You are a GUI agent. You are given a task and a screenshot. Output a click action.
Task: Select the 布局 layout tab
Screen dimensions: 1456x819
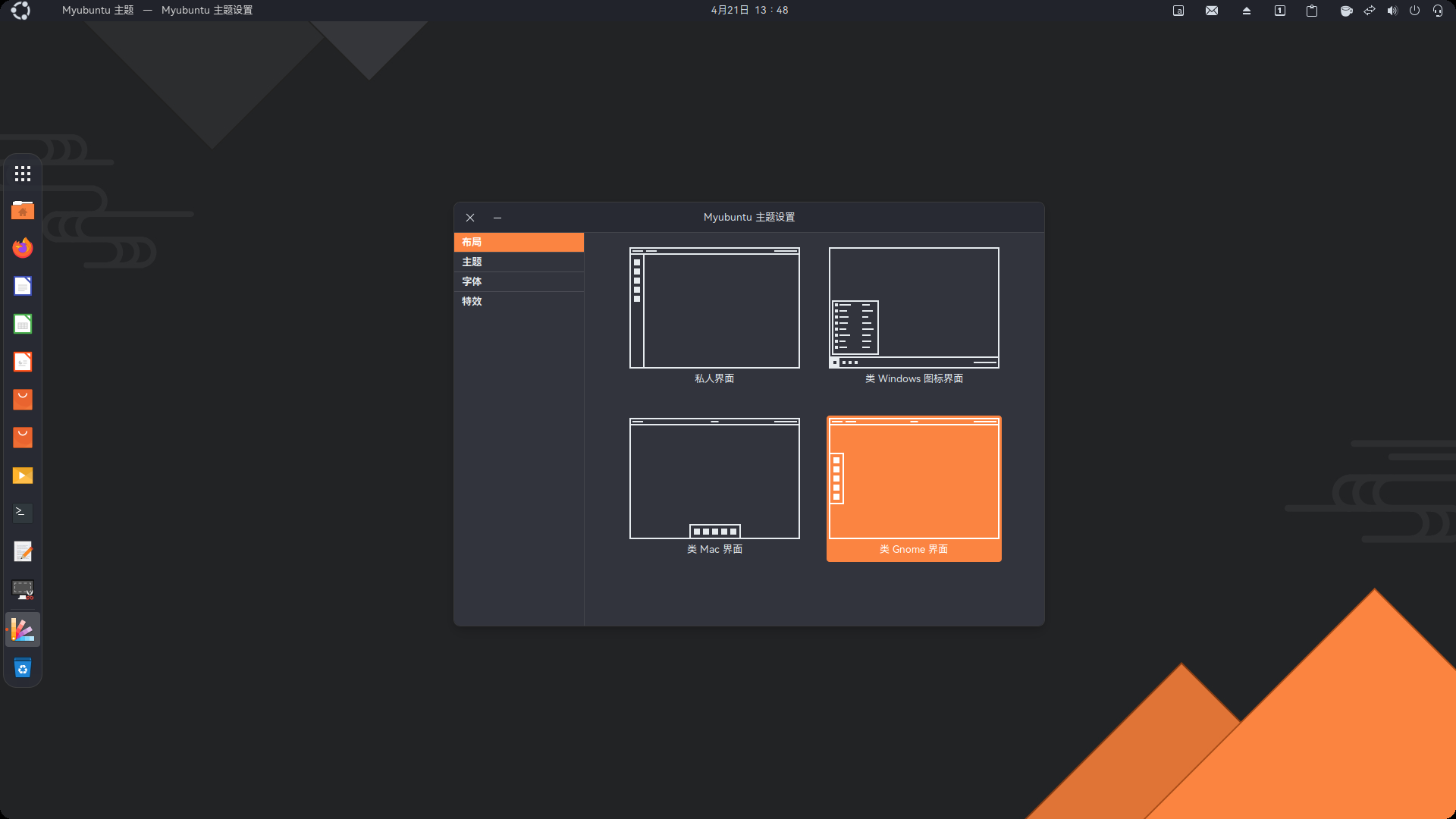[x=519, y=242]
